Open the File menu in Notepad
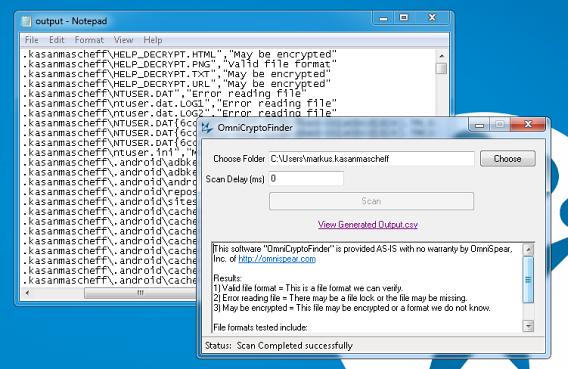568x369 pixels. (32, 40)
